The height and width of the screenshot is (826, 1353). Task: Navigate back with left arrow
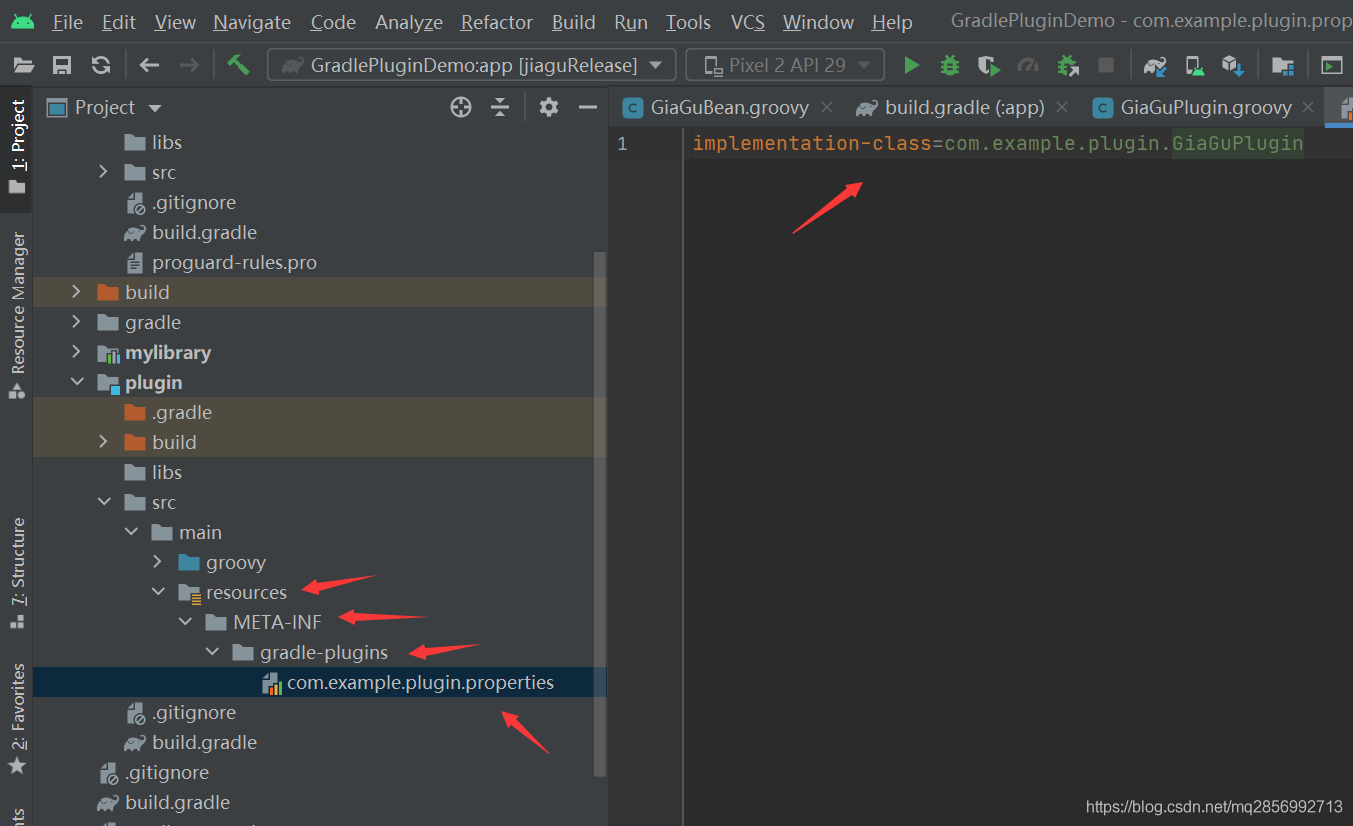coord(149,66)
